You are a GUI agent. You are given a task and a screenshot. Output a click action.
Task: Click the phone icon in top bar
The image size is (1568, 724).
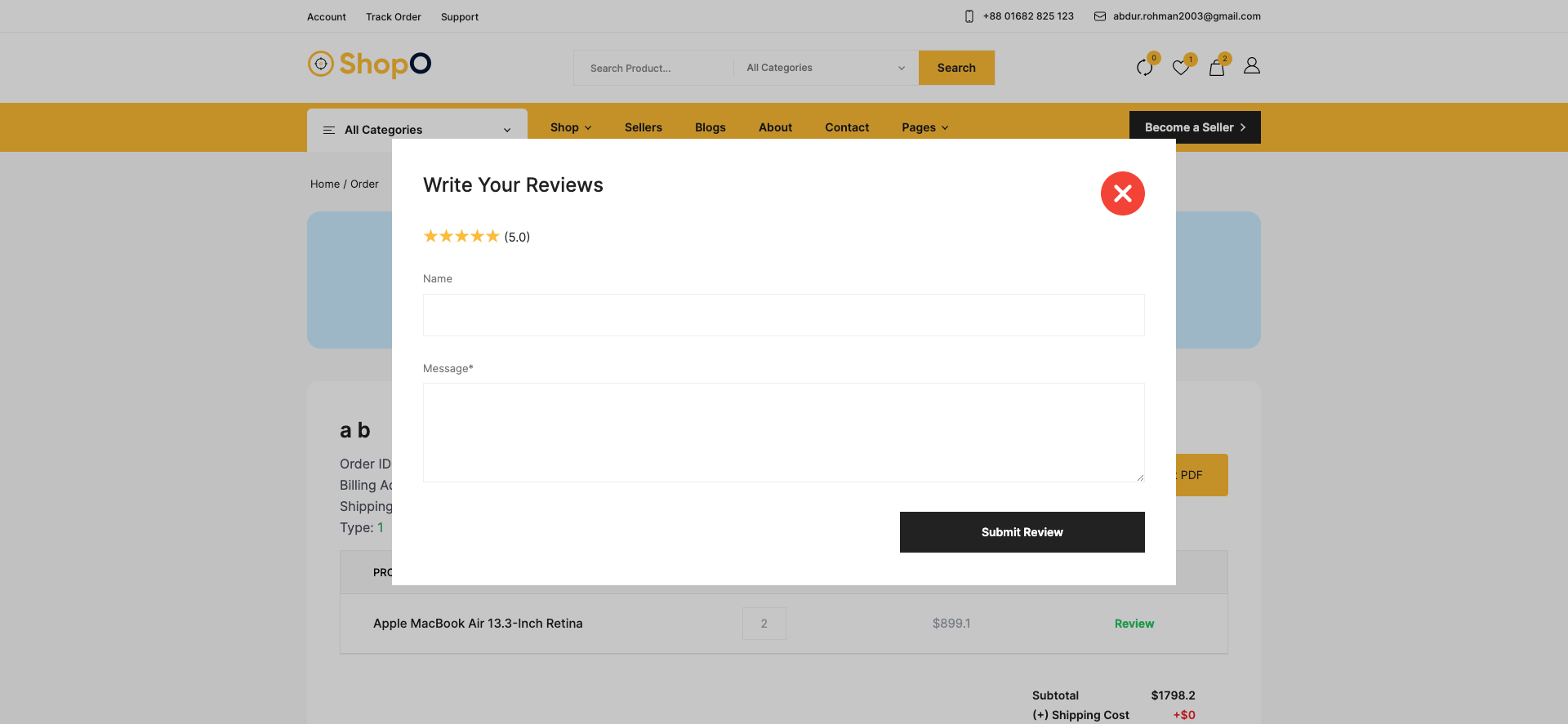(969, 16)
